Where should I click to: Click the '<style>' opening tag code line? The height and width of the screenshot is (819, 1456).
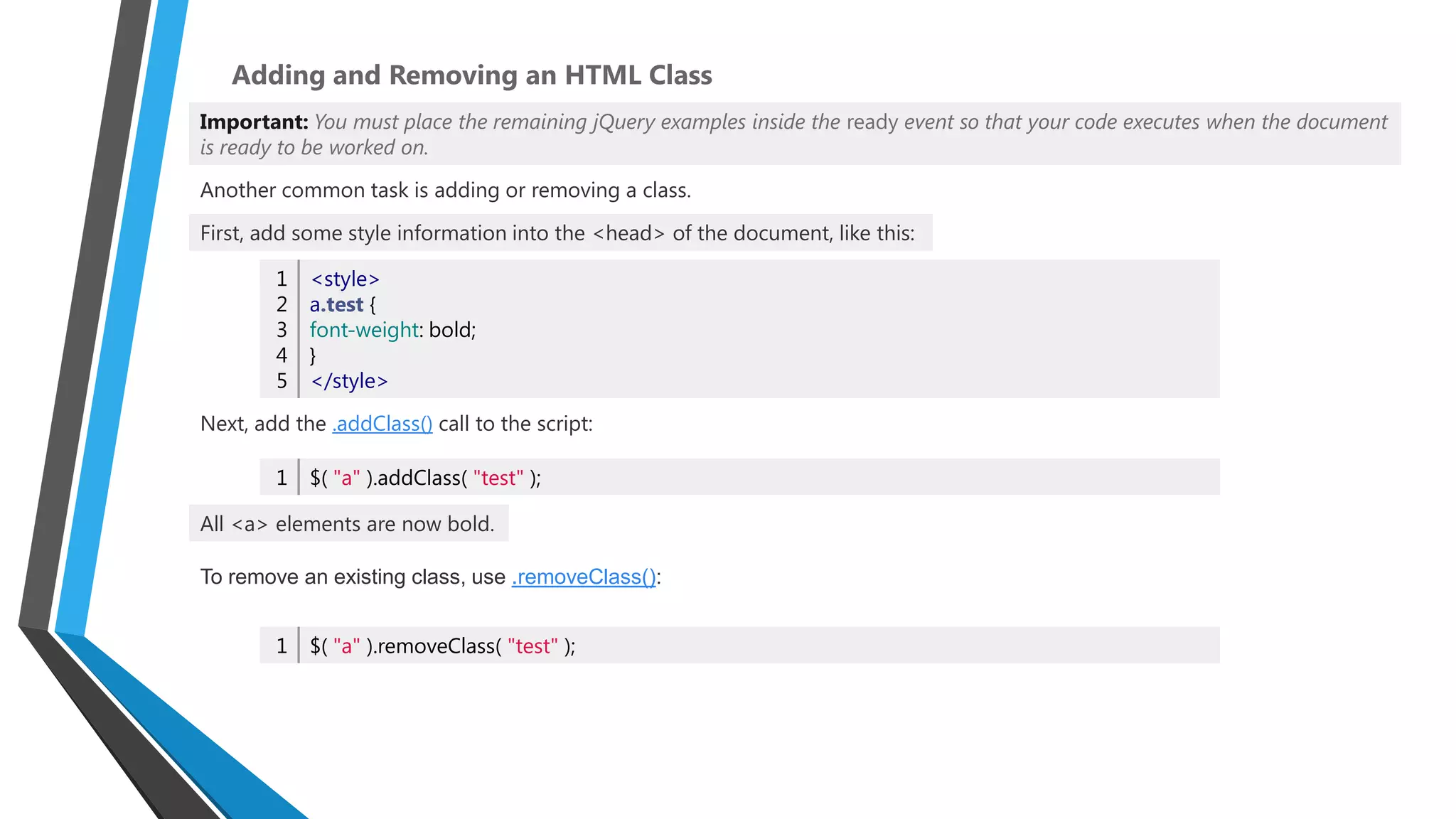[345, 279]
